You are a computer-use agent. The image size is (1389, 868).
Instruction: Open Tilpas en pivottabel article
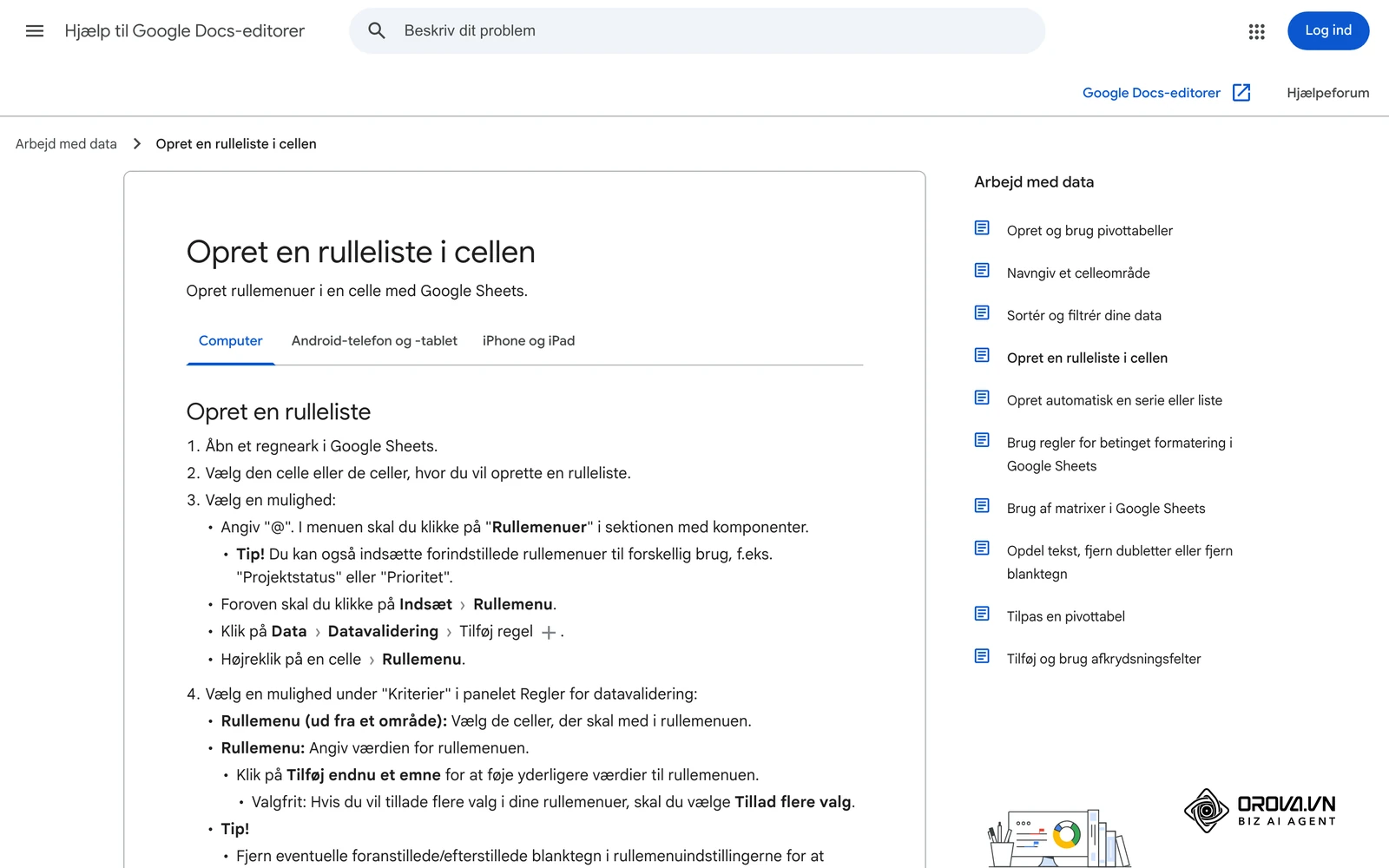pos(1066,617)
